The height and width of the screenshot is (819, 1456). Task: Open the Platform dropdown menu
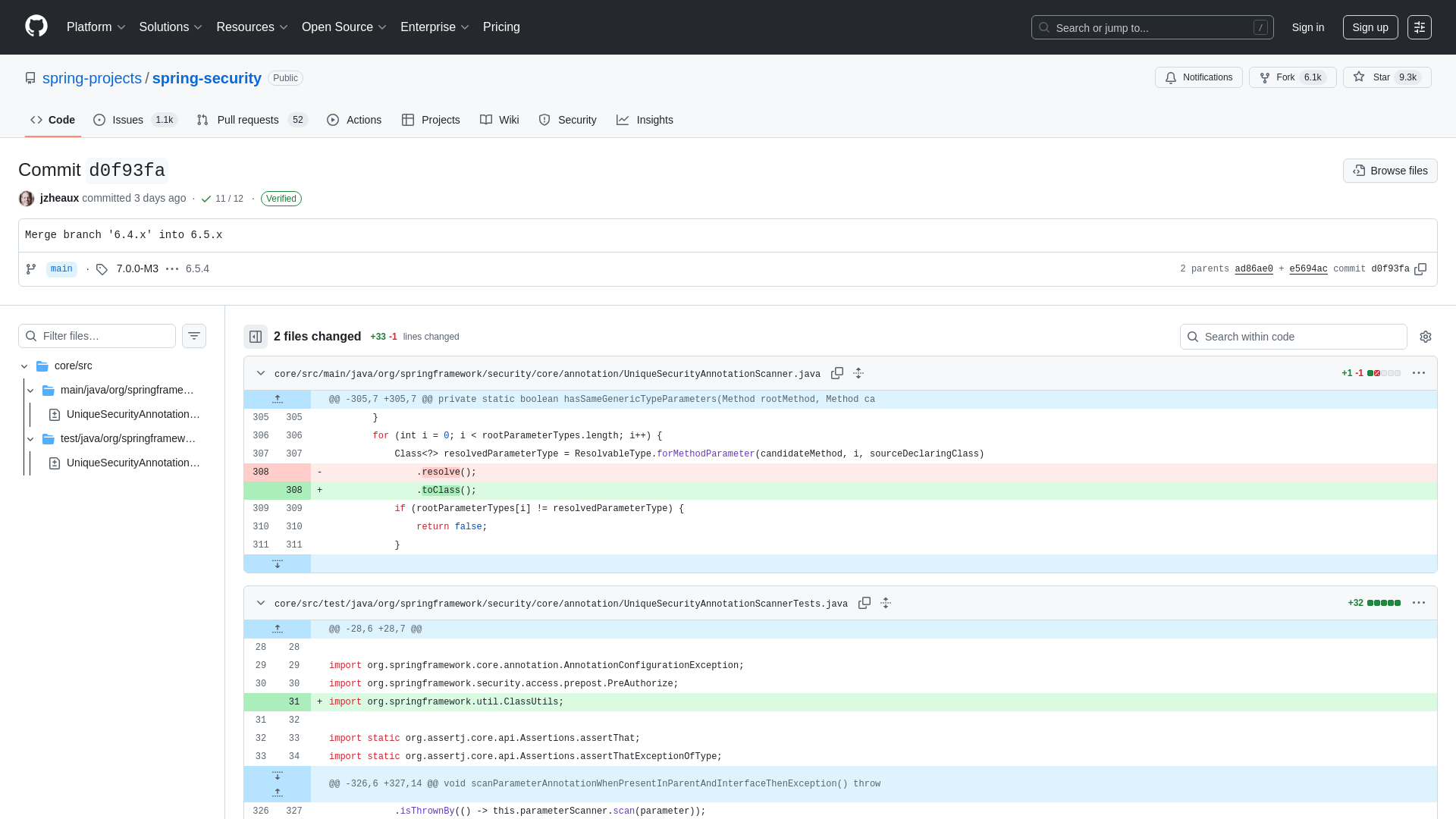click(96, 27)
